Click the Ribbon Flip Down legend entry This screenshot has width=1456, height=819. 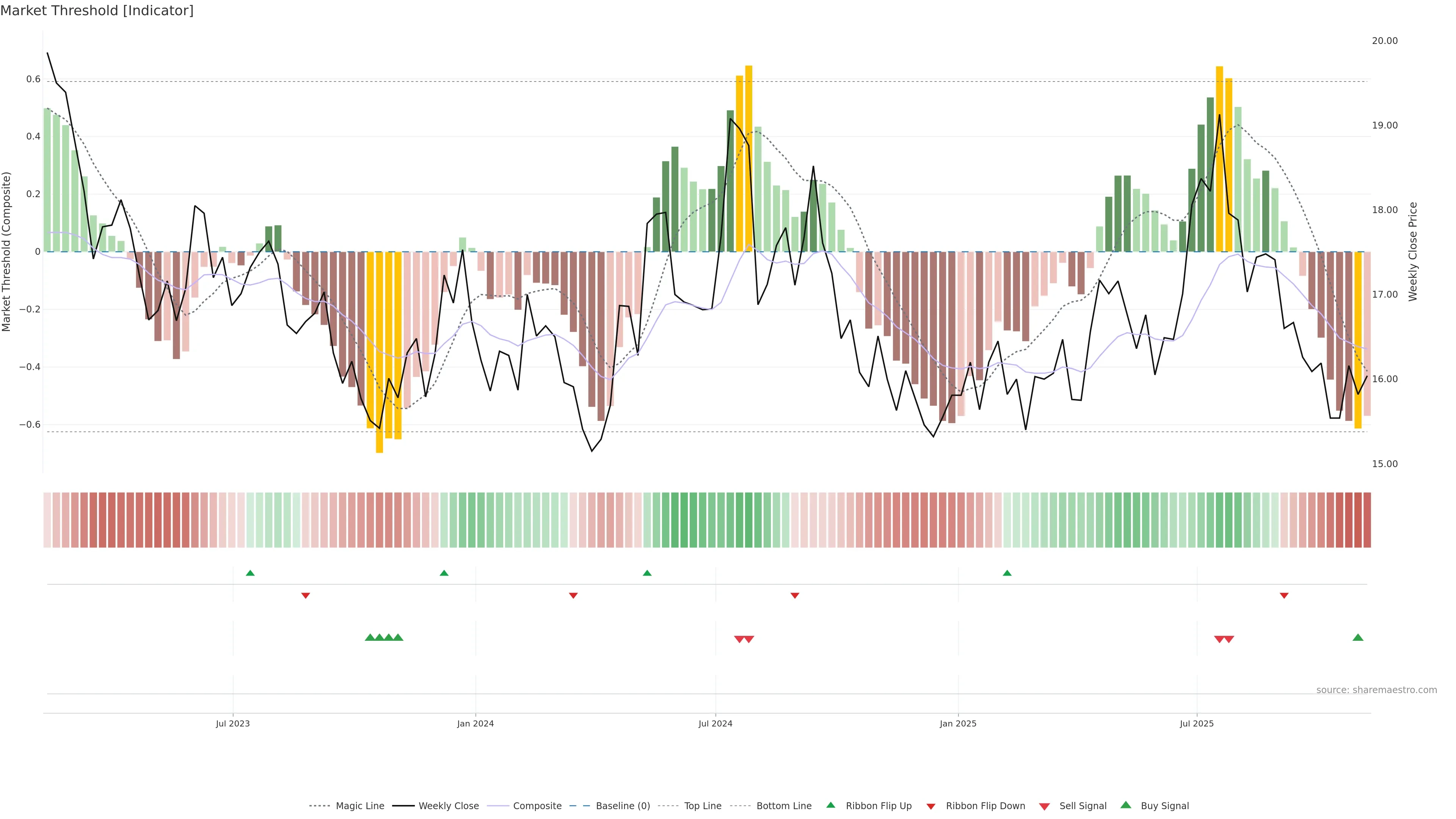[x=985, y=806]
